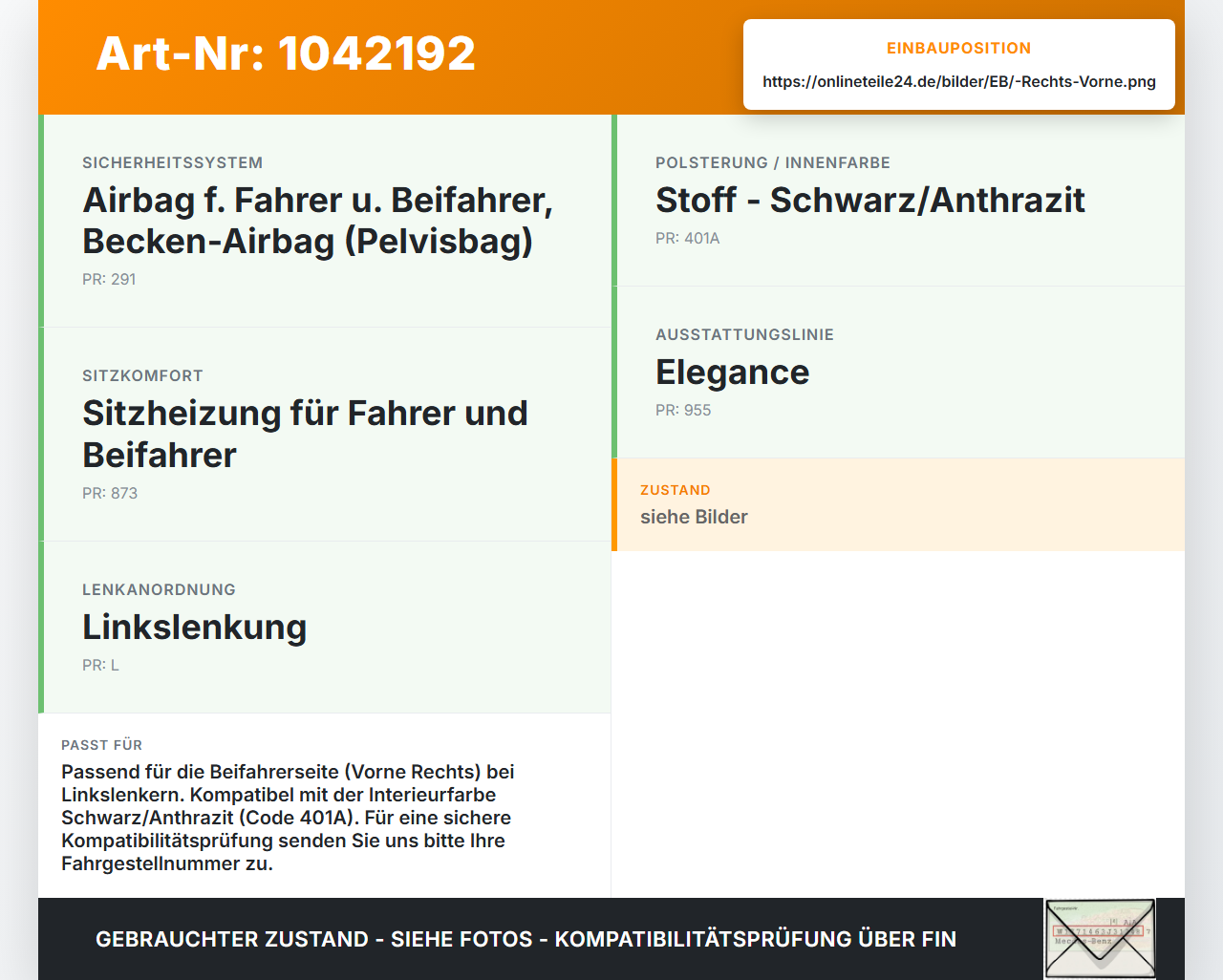1223x980 pixels.
Task: Select the Stoff - Schwarz/Anthrazit value
Action: (870, 200)
